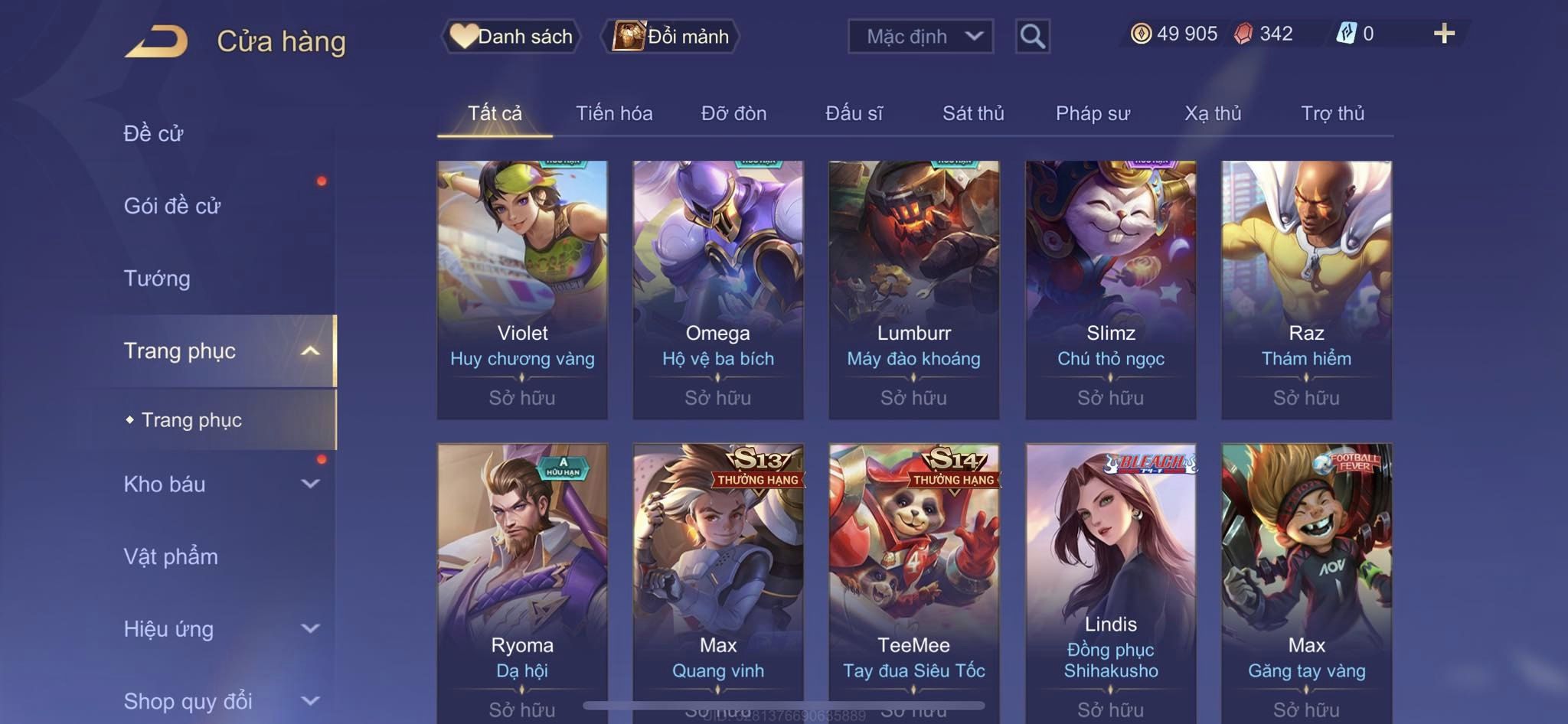Tap the red ruby currency icon
The width and height of the screenshot is (1568, 724).
1243,34
